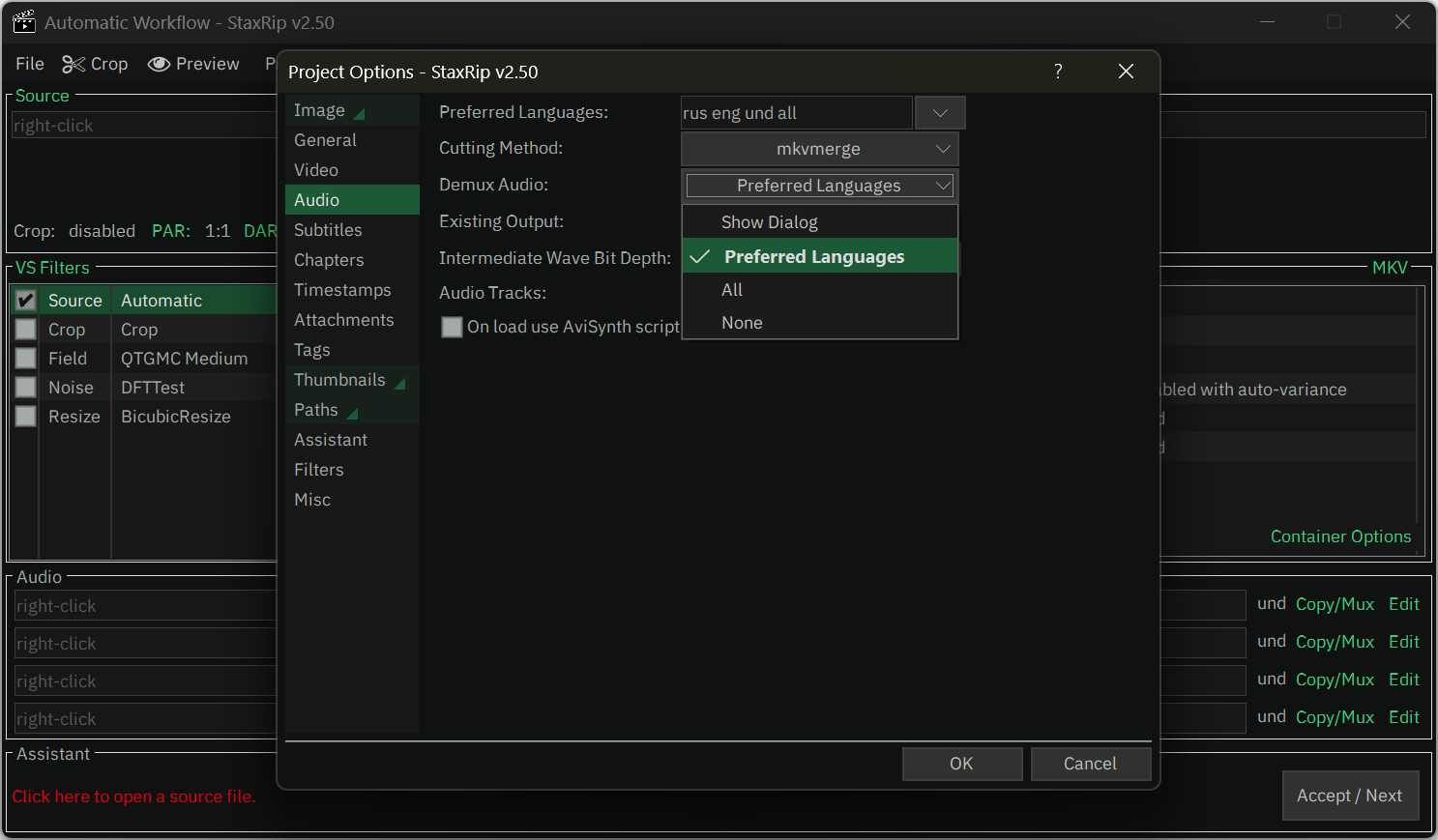Screen dimensions: 1438x840
Task: Click the fourth audio track field
Action: point(146,719)
